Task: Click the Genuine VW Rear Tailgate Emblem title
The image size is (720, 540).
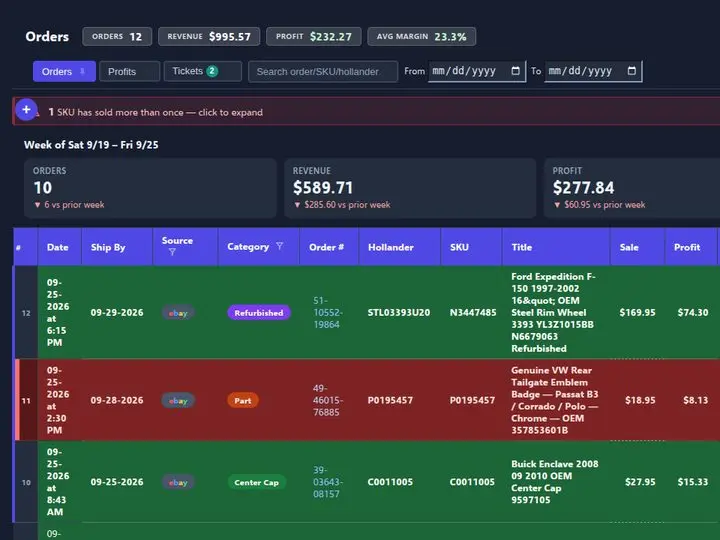Action: pyautogui.click(x=554, y=400)
